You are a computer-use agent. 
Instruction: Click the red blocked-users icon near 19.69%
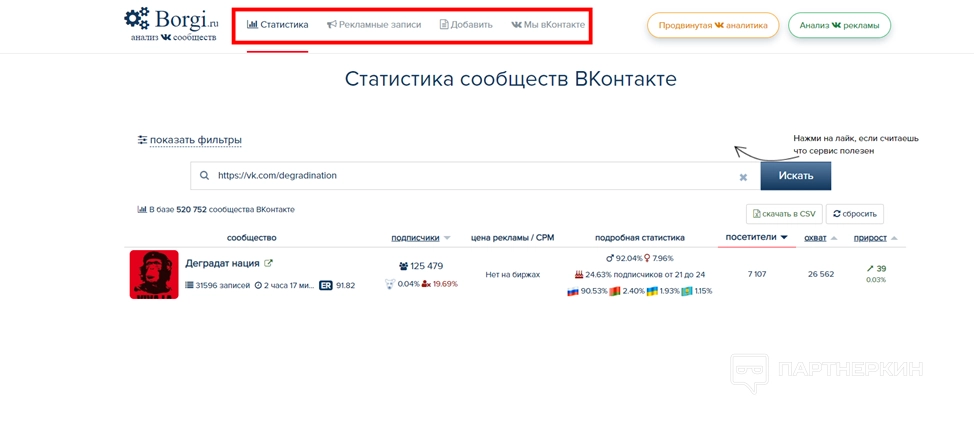[x=426, y=284]
